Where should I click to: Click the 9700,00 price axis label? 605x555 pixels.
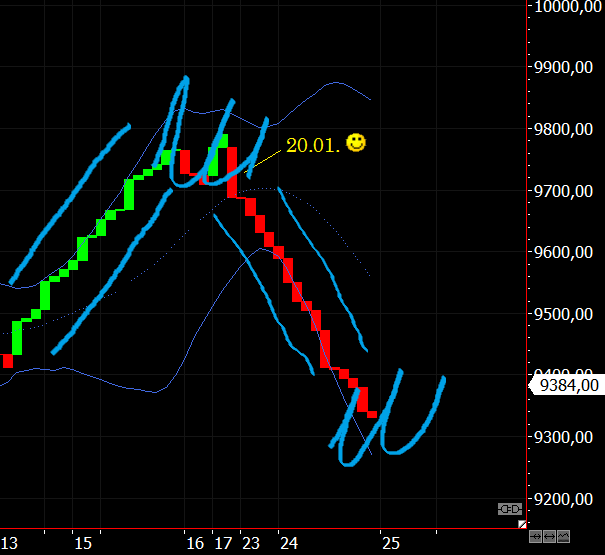click(x=564, y=191)
